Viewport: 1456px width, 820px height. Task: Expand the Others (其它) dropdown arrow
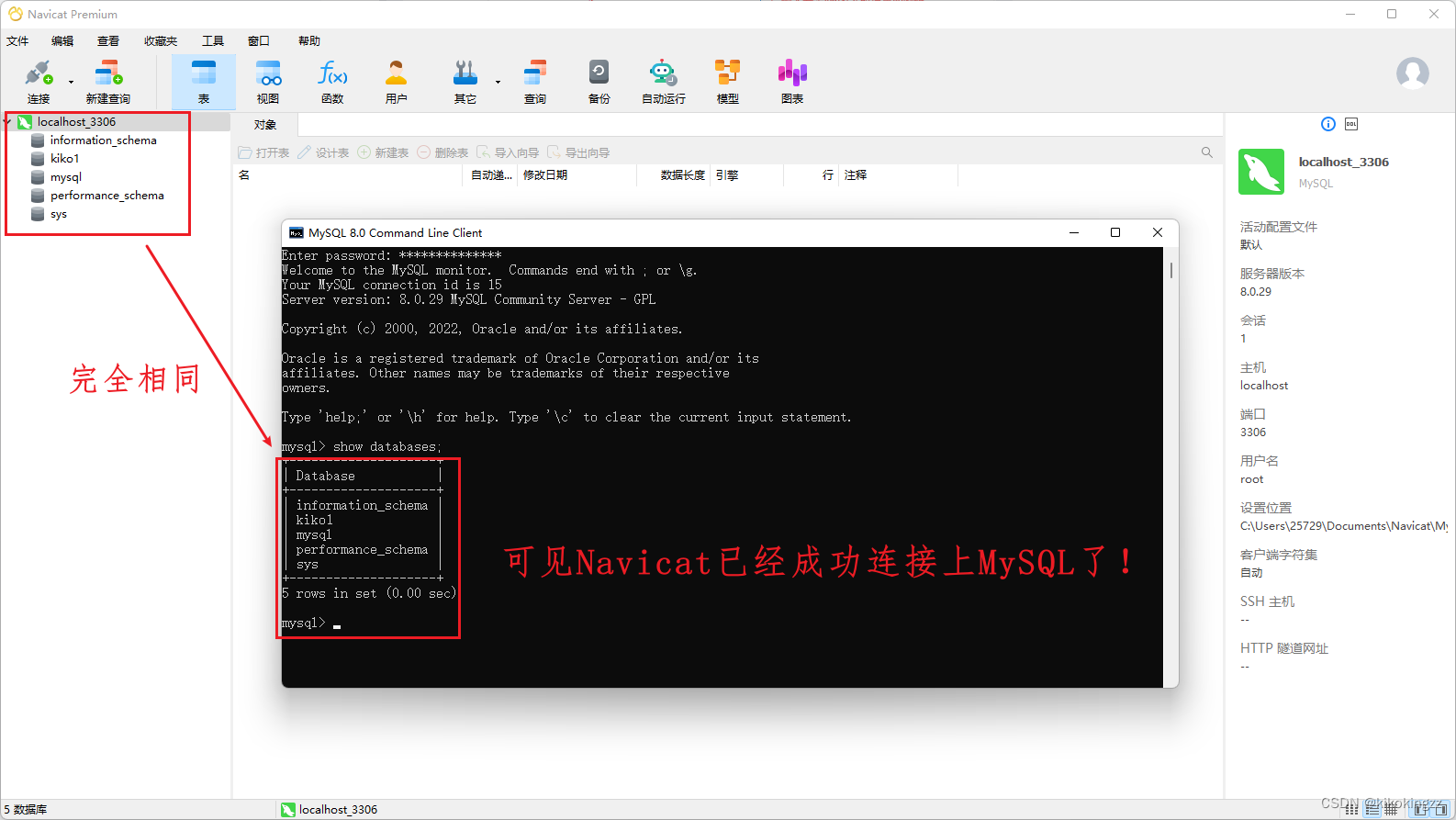(x=498, y=82)
